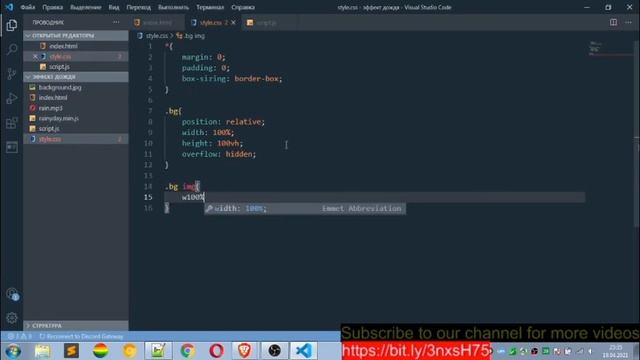Accept the width: 100% Emmet suggestion

click(x=305, y=209)
